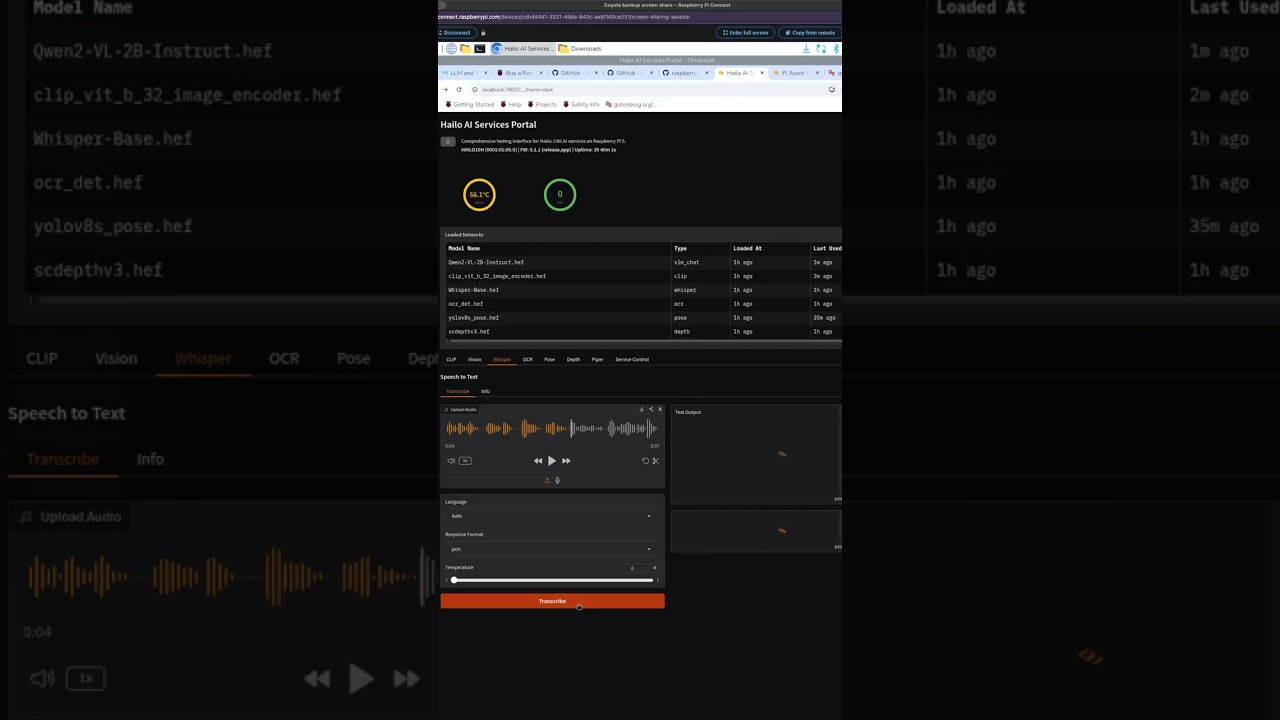Switch to the OCR tab
This screenshot has width=1280, height=720.
pyautogui.click(x=528, y=359)
